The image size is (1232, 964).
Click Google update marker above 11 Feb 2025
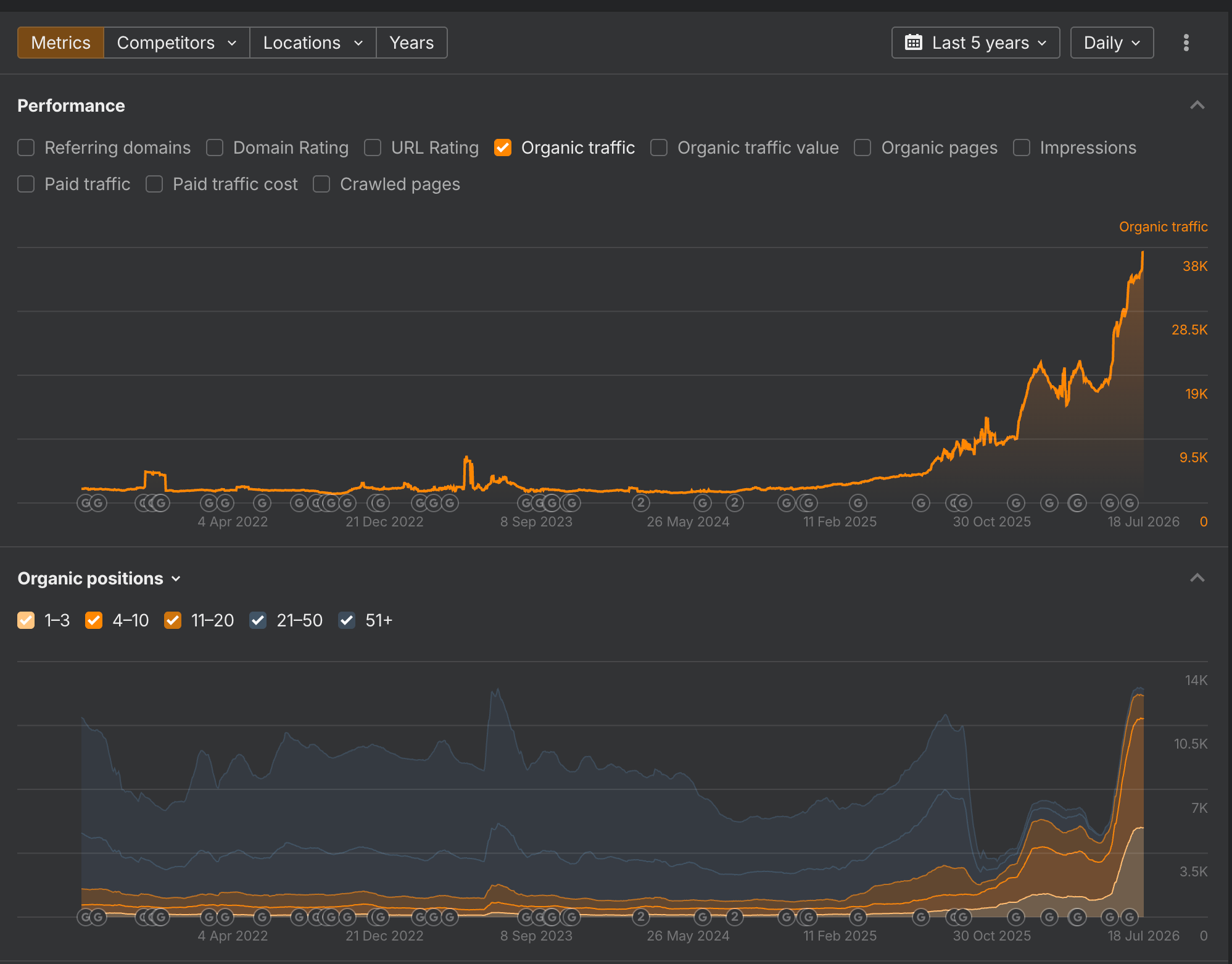(858, 503)
